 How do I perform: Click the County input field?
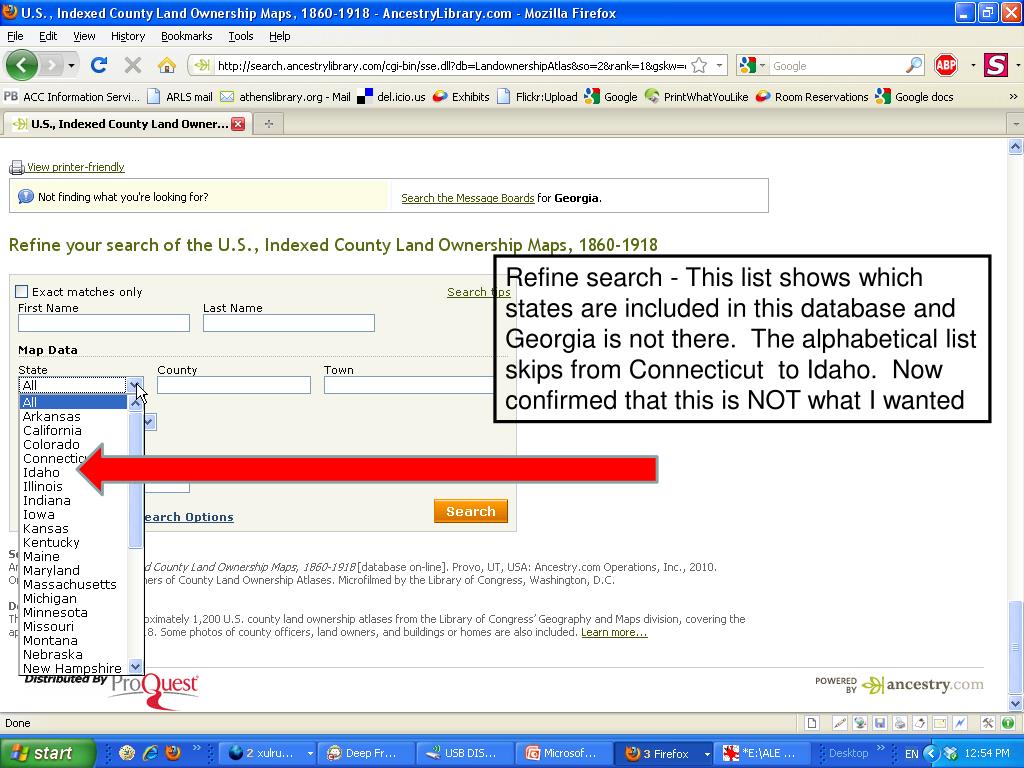coord(234,385)
